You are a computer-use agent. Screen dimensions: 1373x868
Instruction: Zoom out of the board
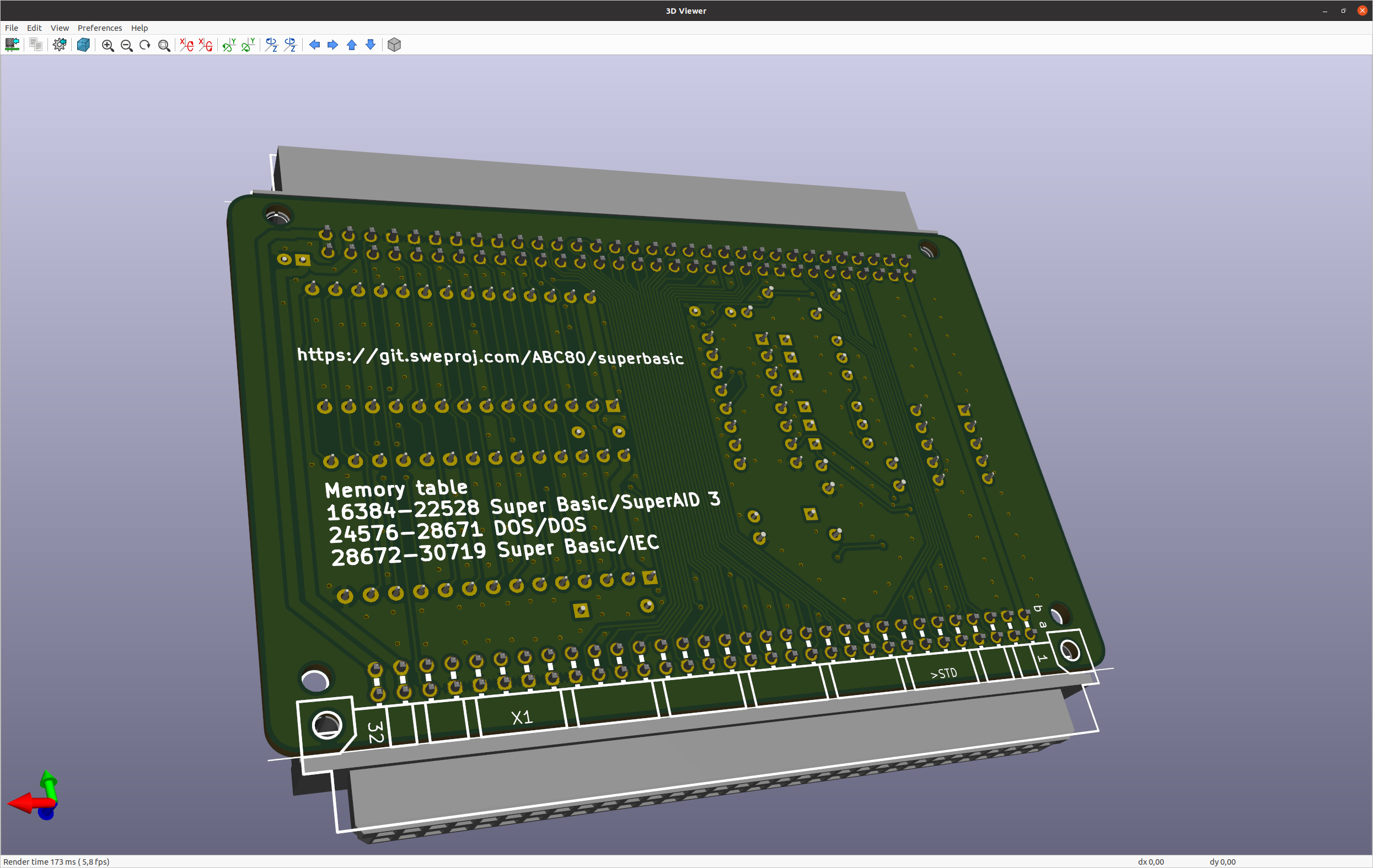click(x=127, y=45)
